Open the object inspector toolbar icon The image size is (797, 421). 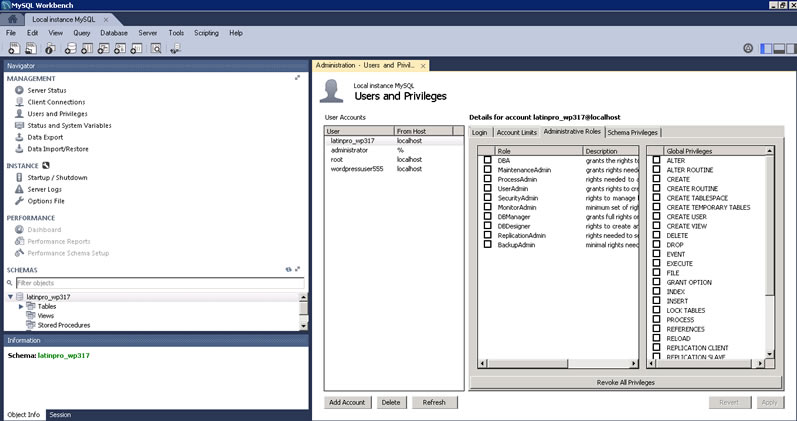(50, 48)
